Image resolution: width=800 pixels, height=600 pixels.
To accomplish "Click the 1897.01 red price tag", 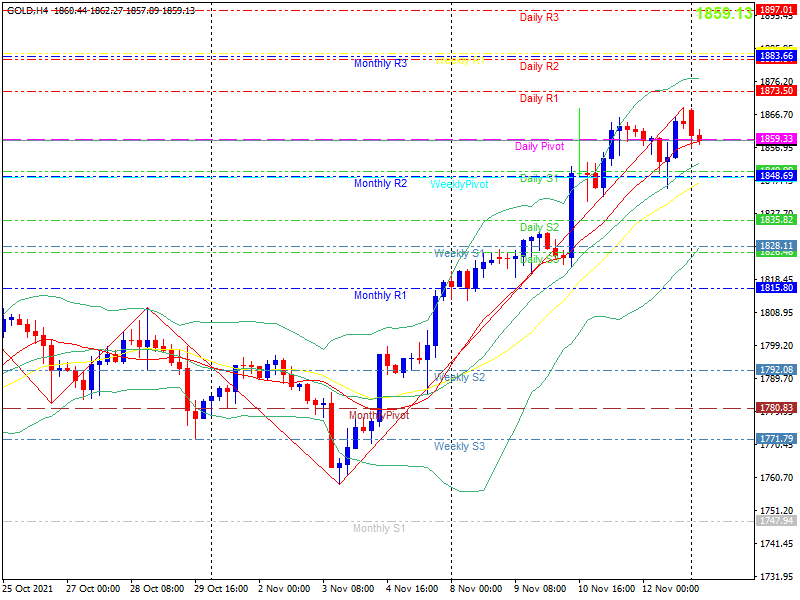I will pyautogui.click(x=777, y=10).
